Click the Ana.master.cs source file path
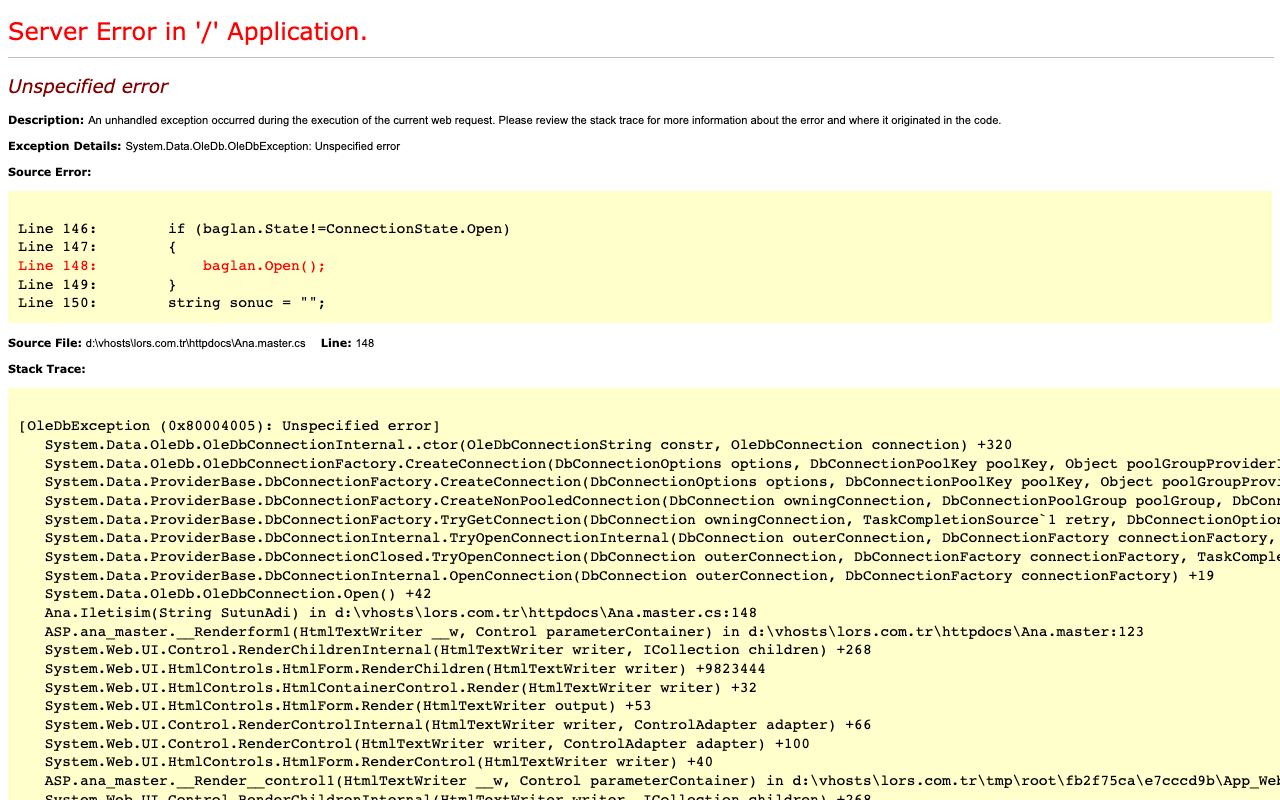The width and height of the screenshot is (1280, 800). 196,343
